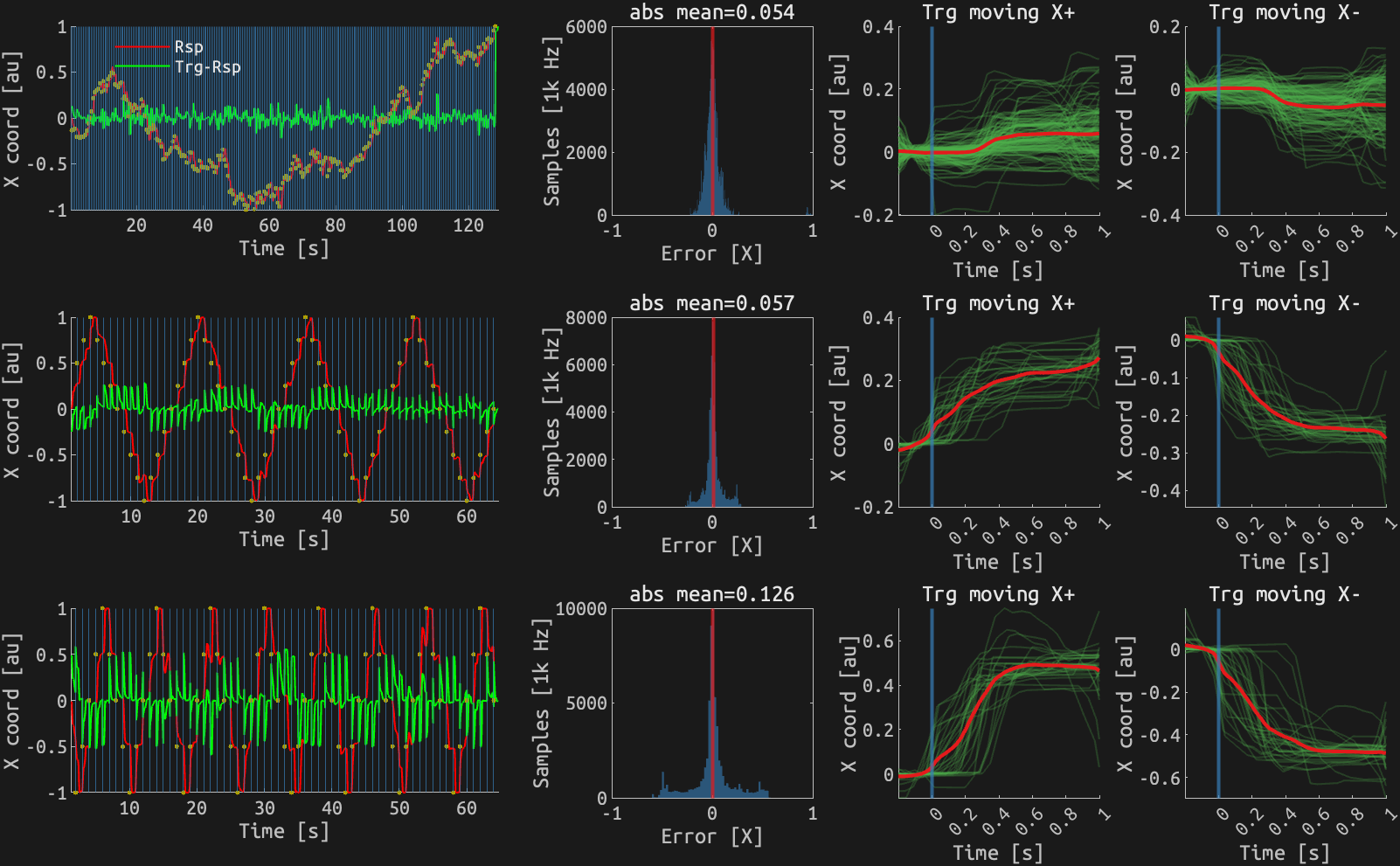The height and width of the screenshot is (866, 1400).
Task: Select bottom row "Trg moving X-" title
Action: [1285, 594]
